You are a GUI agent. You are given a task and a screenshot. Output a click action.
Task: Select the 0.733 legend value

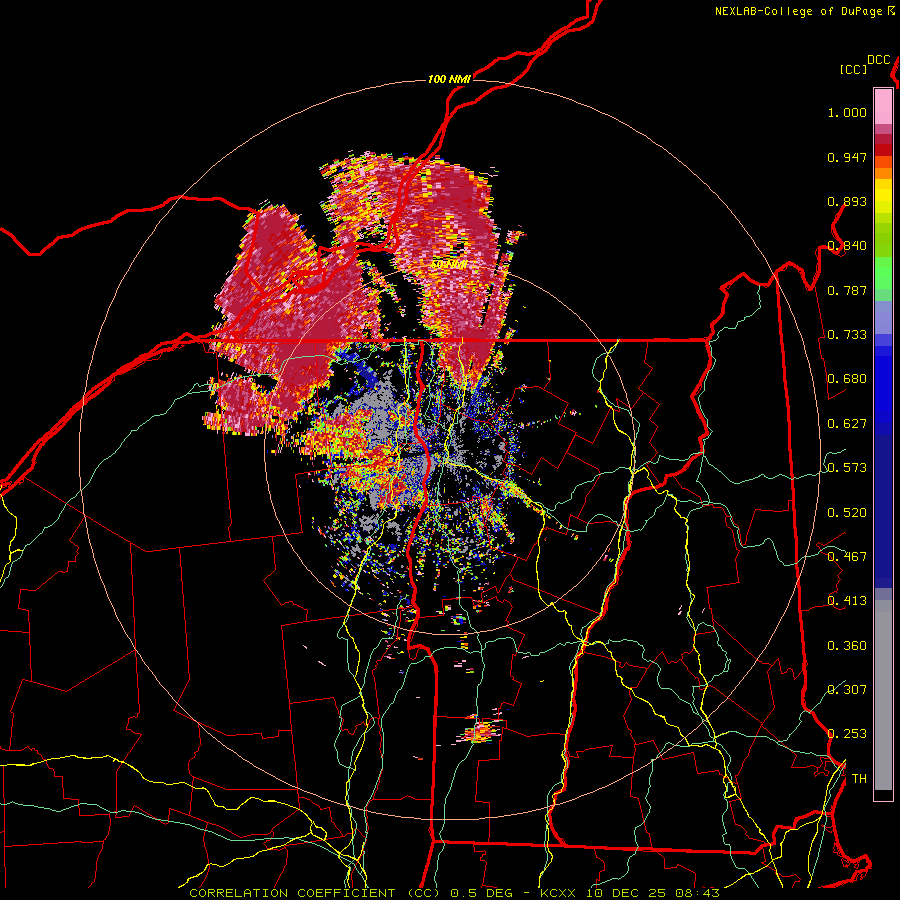tap(847, 335)
